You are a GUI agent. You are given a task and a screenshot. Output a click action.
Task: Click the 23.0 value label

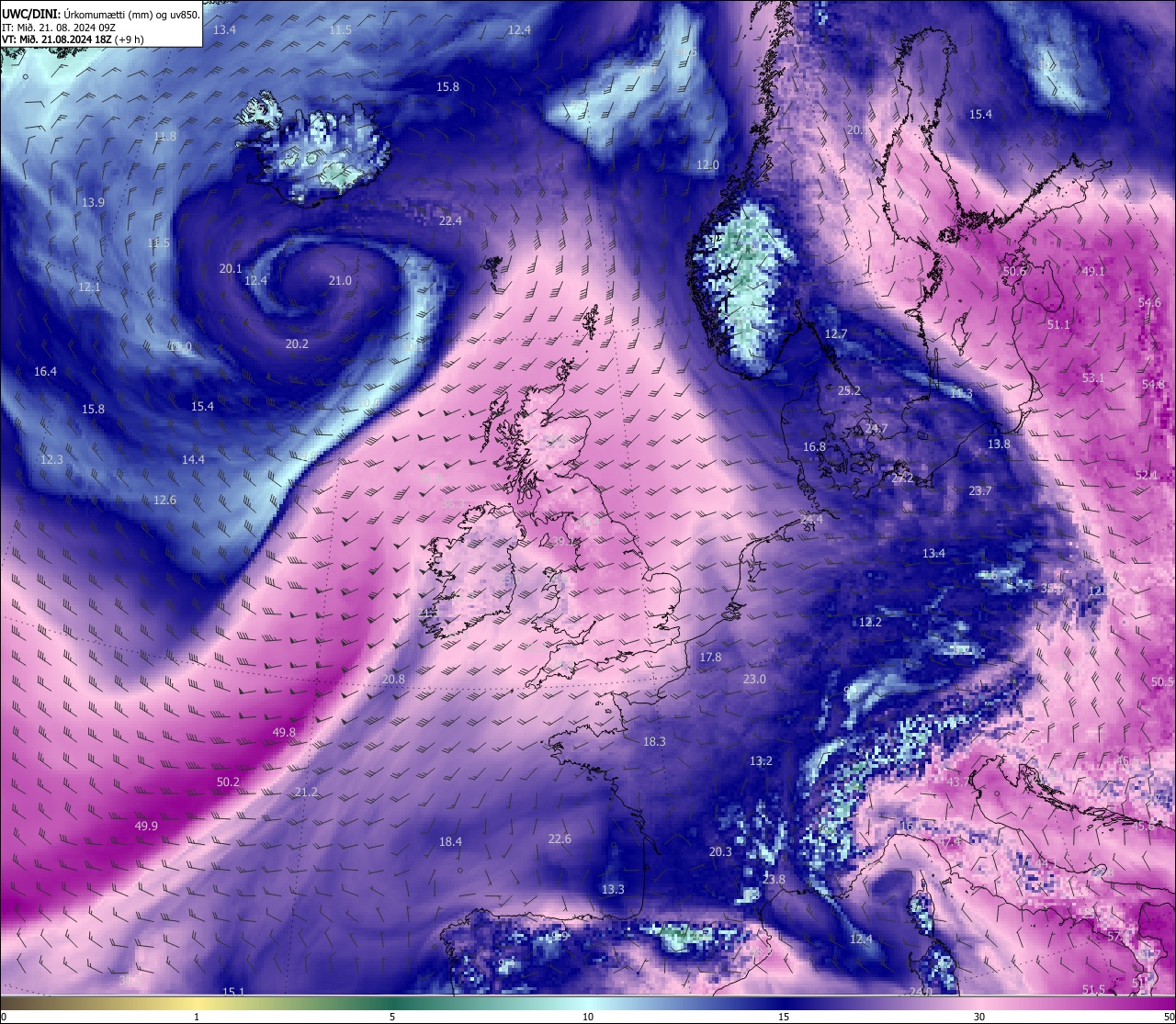[754, 679]
